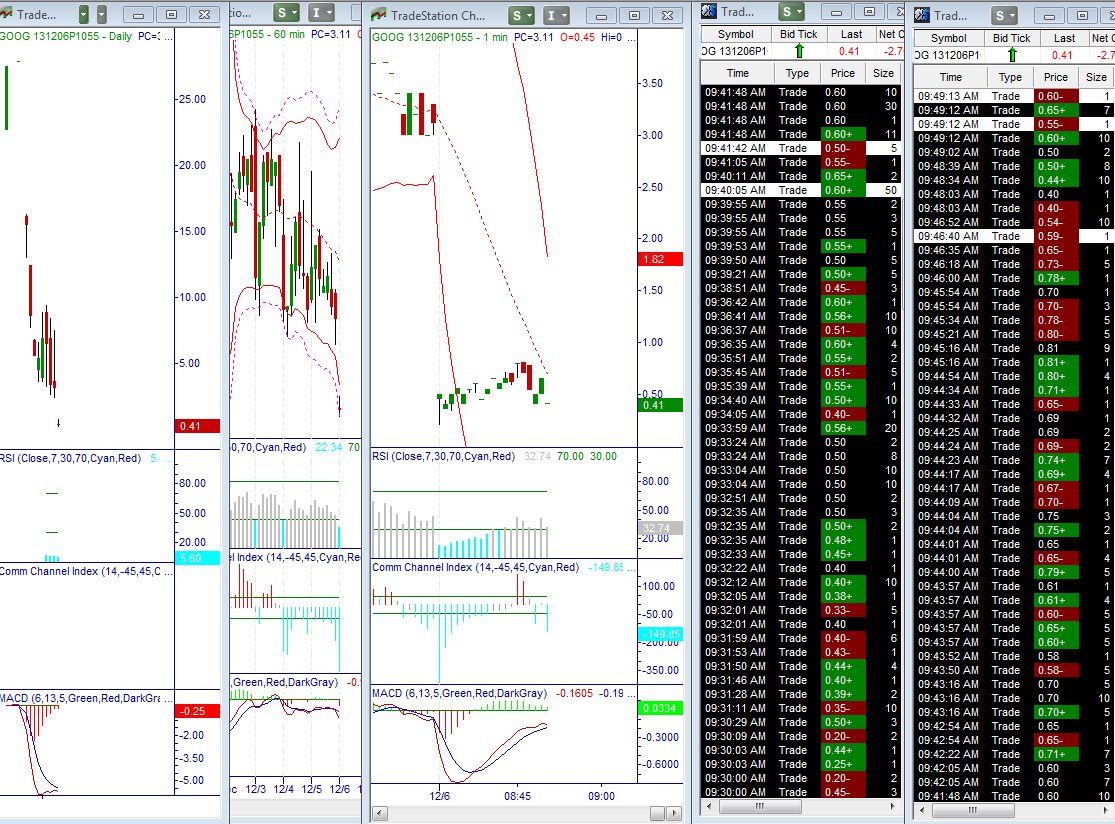Click the 08:45 label on 1 min chart time axis
This screenshot has height=824, width=1115.
(518, 796)
